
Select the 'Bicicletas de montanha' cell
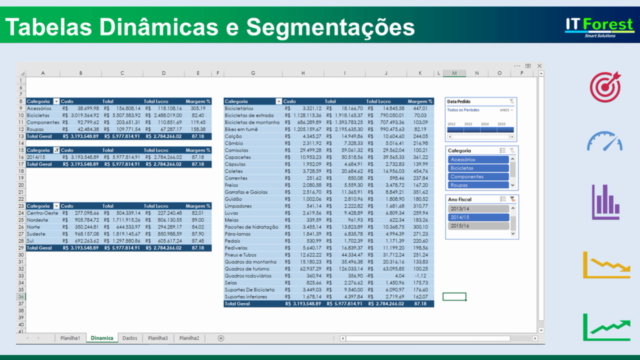tap(253, 122)
